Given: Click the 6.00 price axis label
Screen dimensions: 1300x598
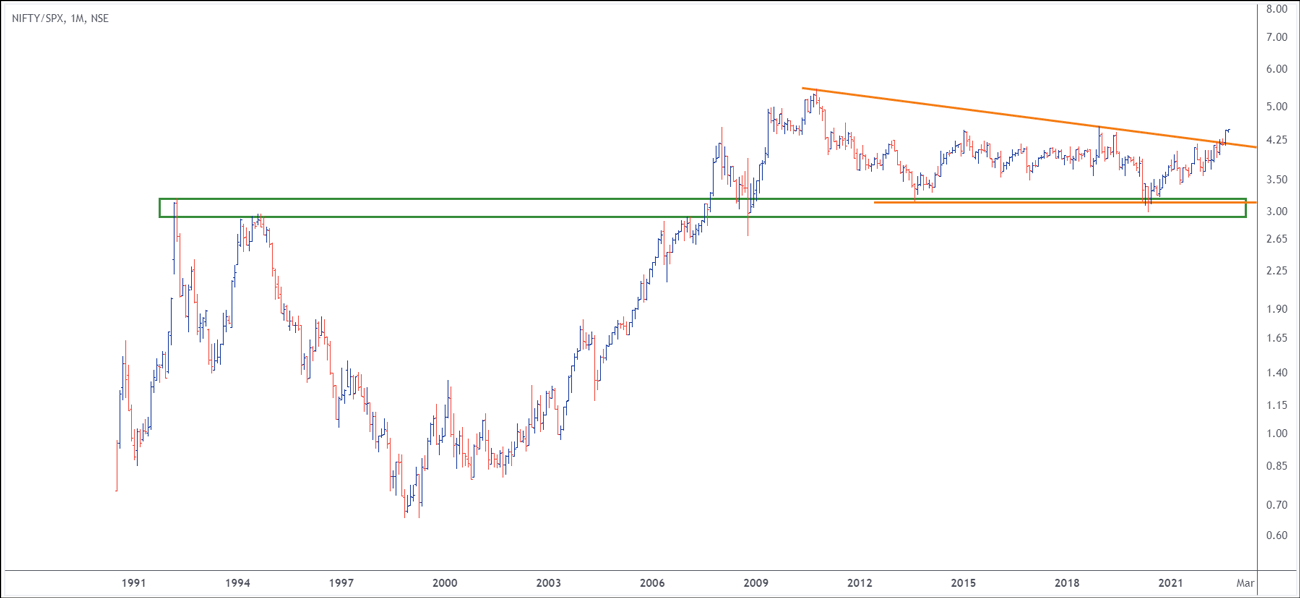Looking at the screenshot, I should pyautogui.click(x=1277, y=69).
